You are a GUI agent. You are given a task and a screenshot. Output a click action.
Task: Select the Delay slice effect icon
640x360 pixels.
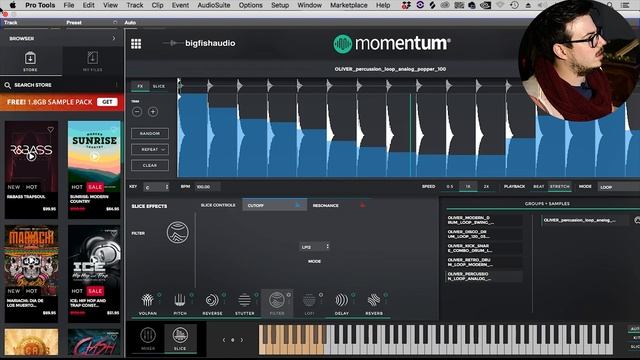click(x=342, y=300)
